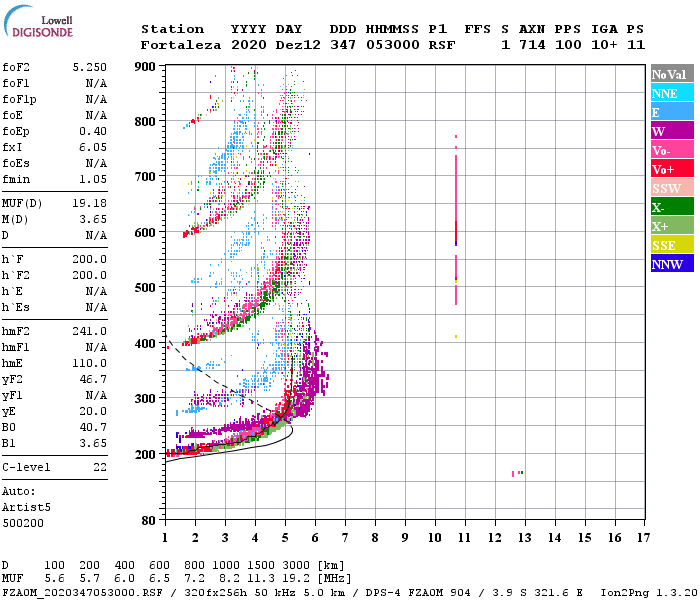Viewport: 700px width, 600px height.
Task: Click the foEs N/A value
Action: (96, 163)
